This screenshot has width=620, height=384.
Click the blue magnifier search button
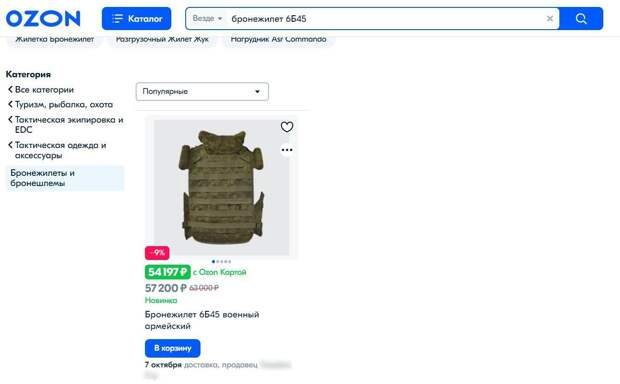point(581,19)
